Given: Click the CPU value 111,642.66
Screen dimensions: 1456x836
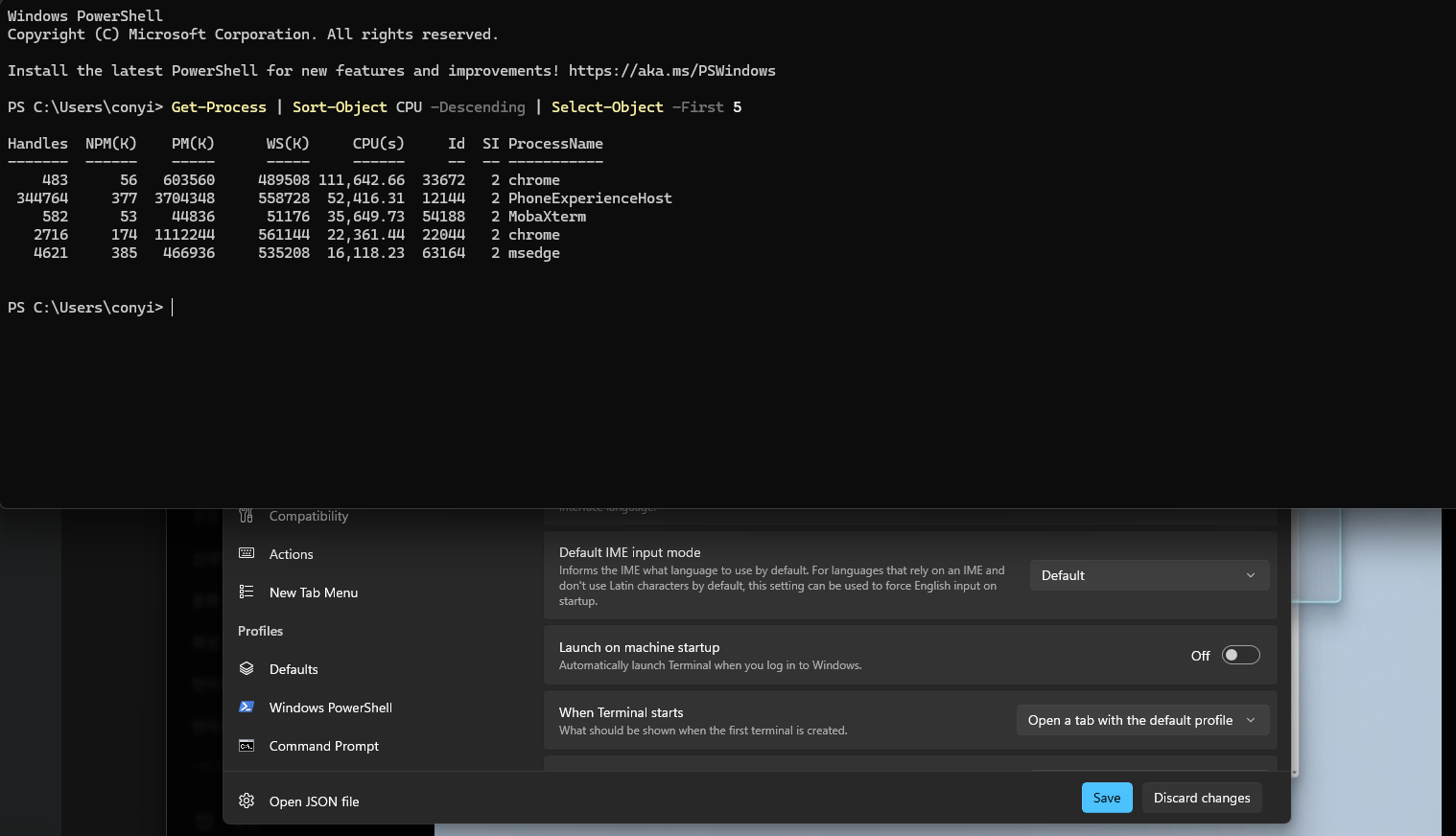Looking at the screenshot, I should 362,180.
